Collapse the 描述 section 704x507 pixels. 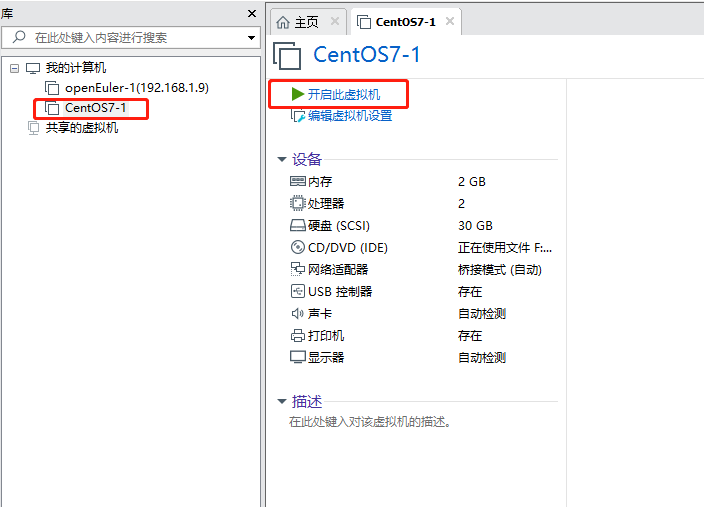coord(282,401)
